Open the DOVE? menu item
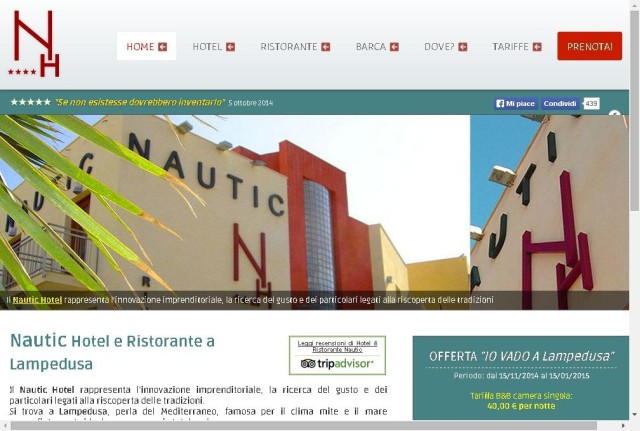Image resolution: width=640 pixels, height=431 pixels. click(x=446, y=47)
